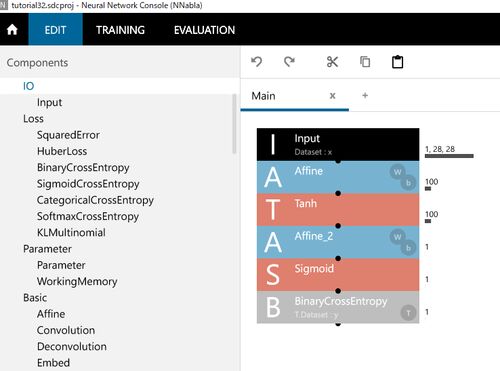The height and width of the screenshot is (371, 500).
Task: Add a new network tab
Action: point(365,96)
